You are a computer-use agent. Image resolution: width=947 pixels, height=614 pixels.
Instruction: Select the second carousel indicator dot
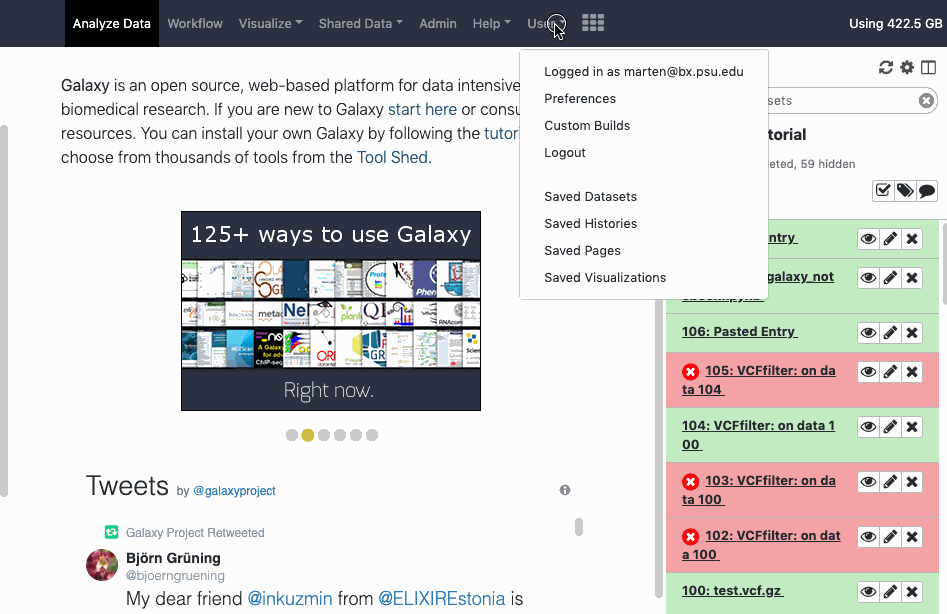pyautogui.click(x=308, y=435)
